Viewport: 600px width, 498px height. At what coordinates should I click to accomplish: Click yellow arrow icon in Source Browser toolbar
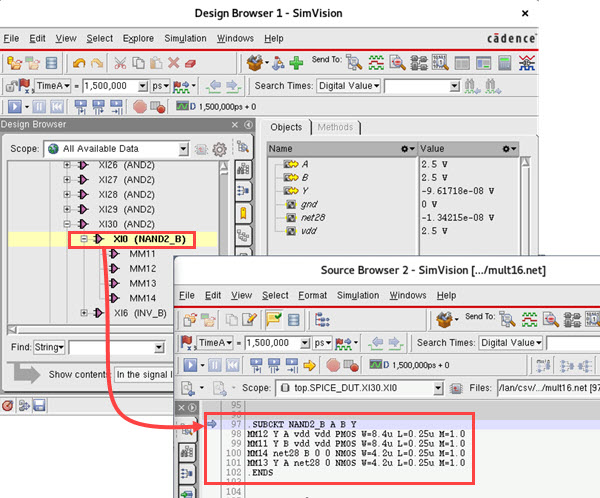click(309, 366)
